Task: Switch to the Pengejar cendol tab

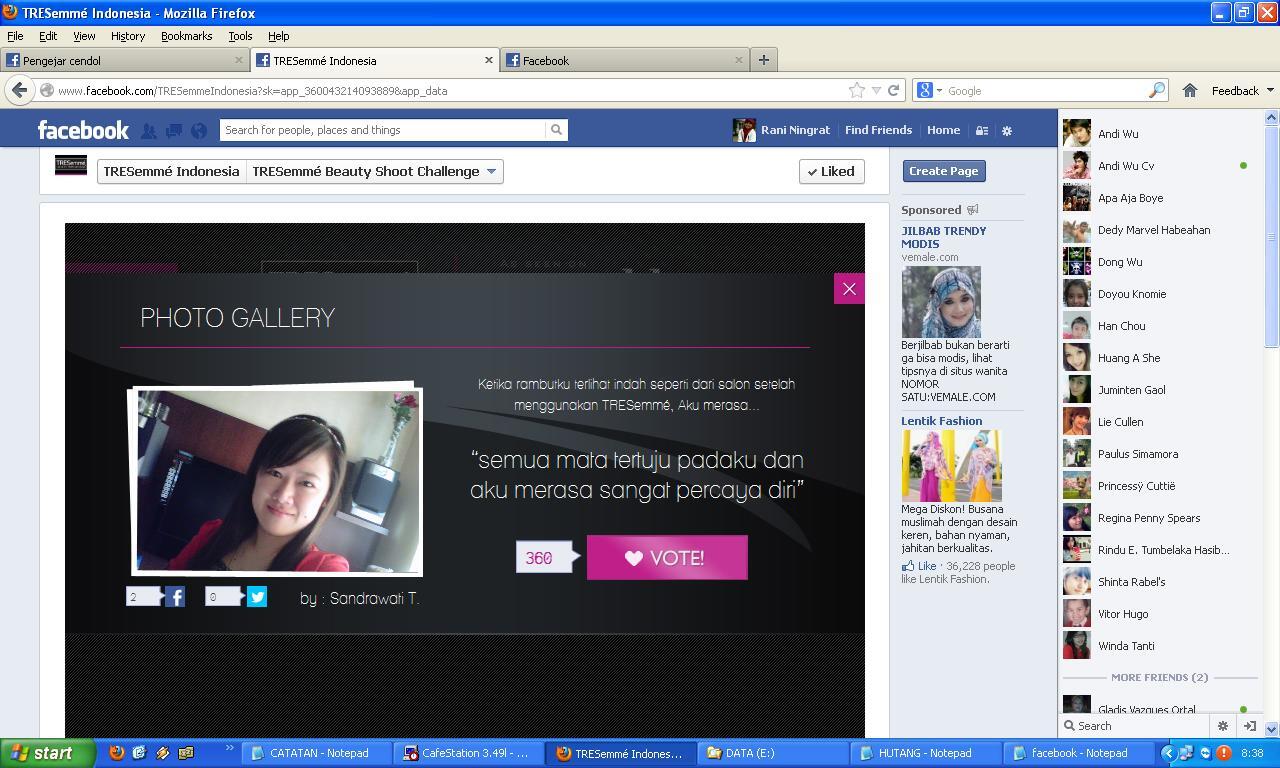Action: (x=125, y=60)
